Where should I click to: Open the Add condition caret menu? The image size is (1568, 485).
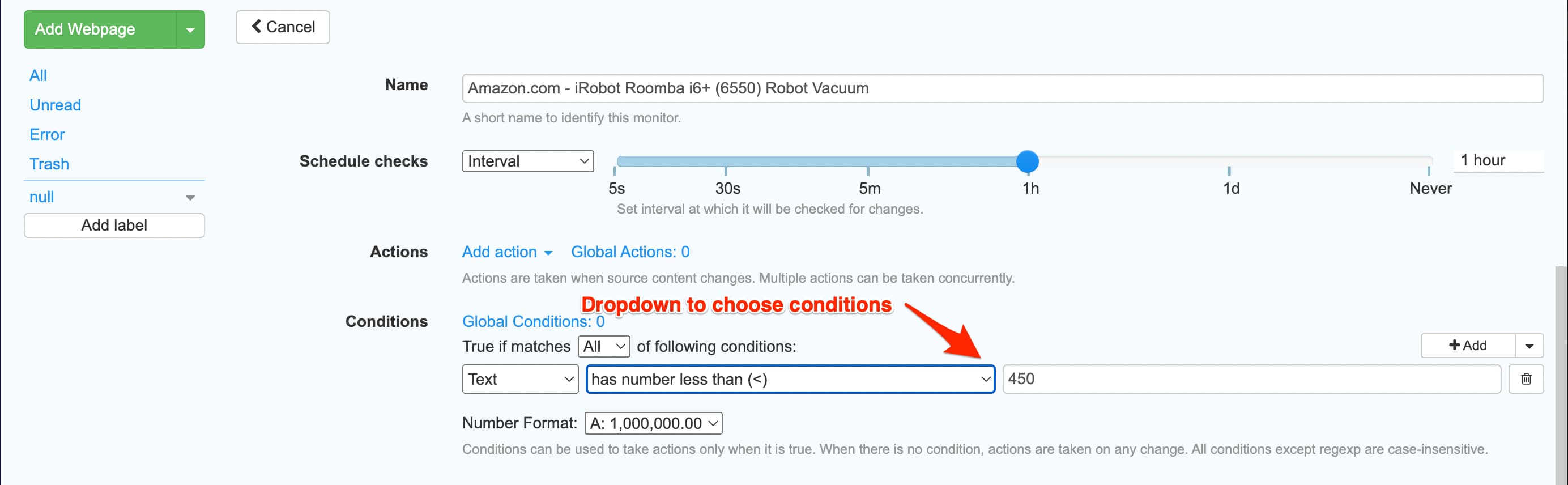(x=1528, y=346)
